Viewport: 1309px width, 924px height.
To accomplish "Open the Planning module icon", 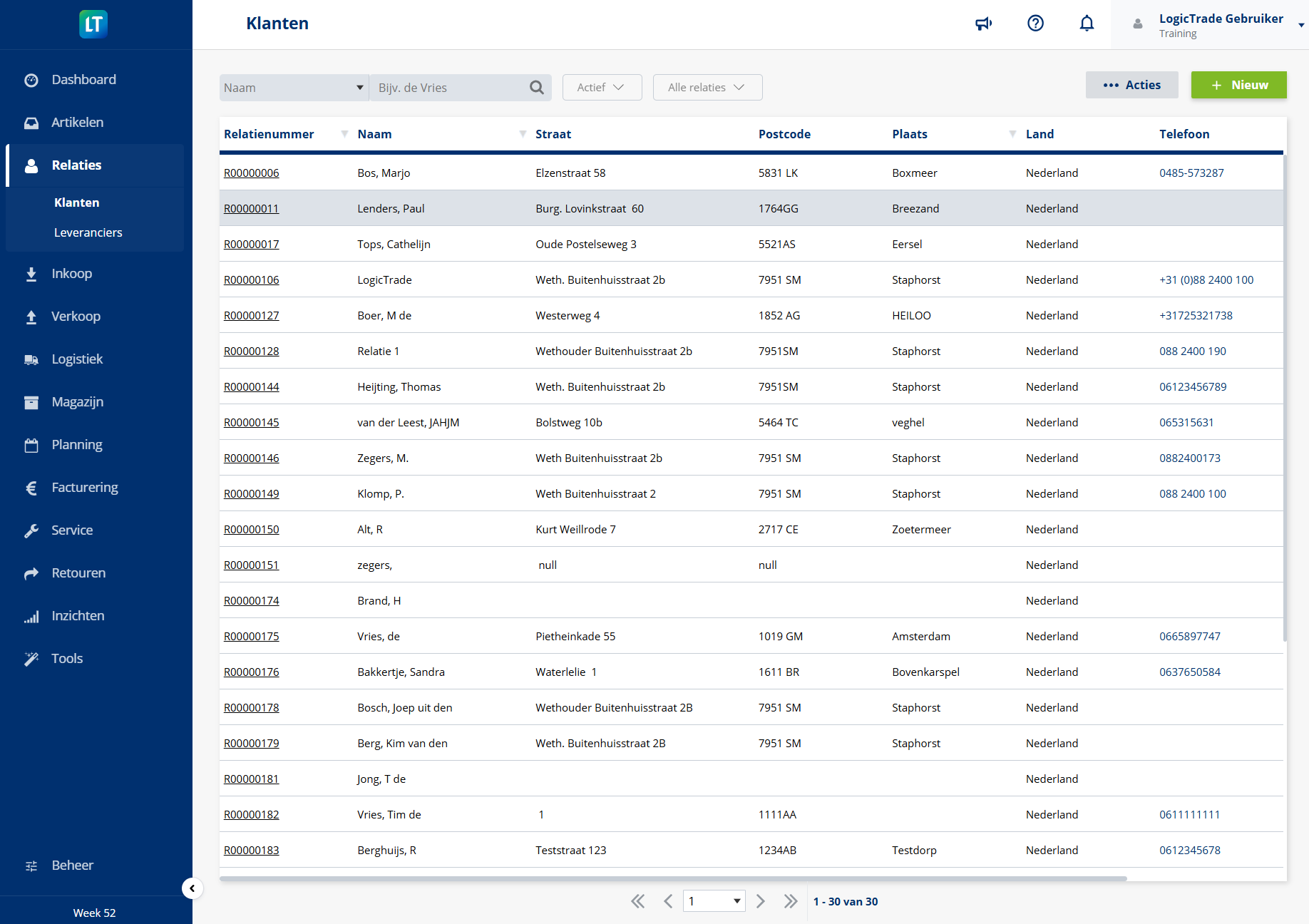I will [x=31, y=444].
